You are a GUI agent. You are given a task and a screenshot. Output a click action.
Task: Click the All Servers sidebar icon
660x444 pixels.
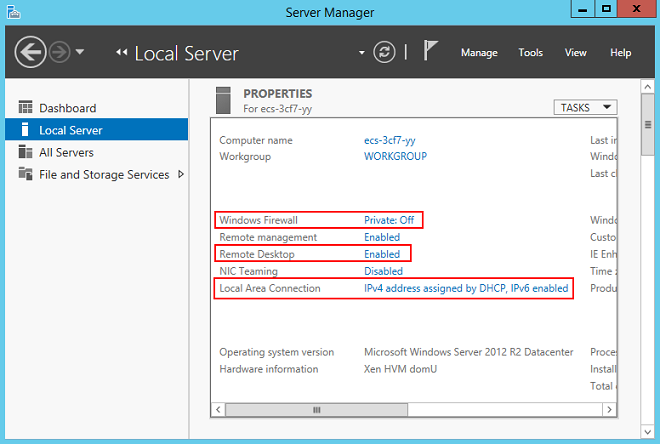coord(25,152)
